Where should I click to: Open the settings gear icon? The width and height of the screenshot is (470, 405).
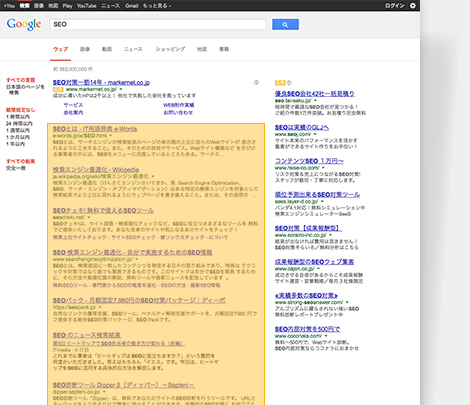click(x=413, y=5)
